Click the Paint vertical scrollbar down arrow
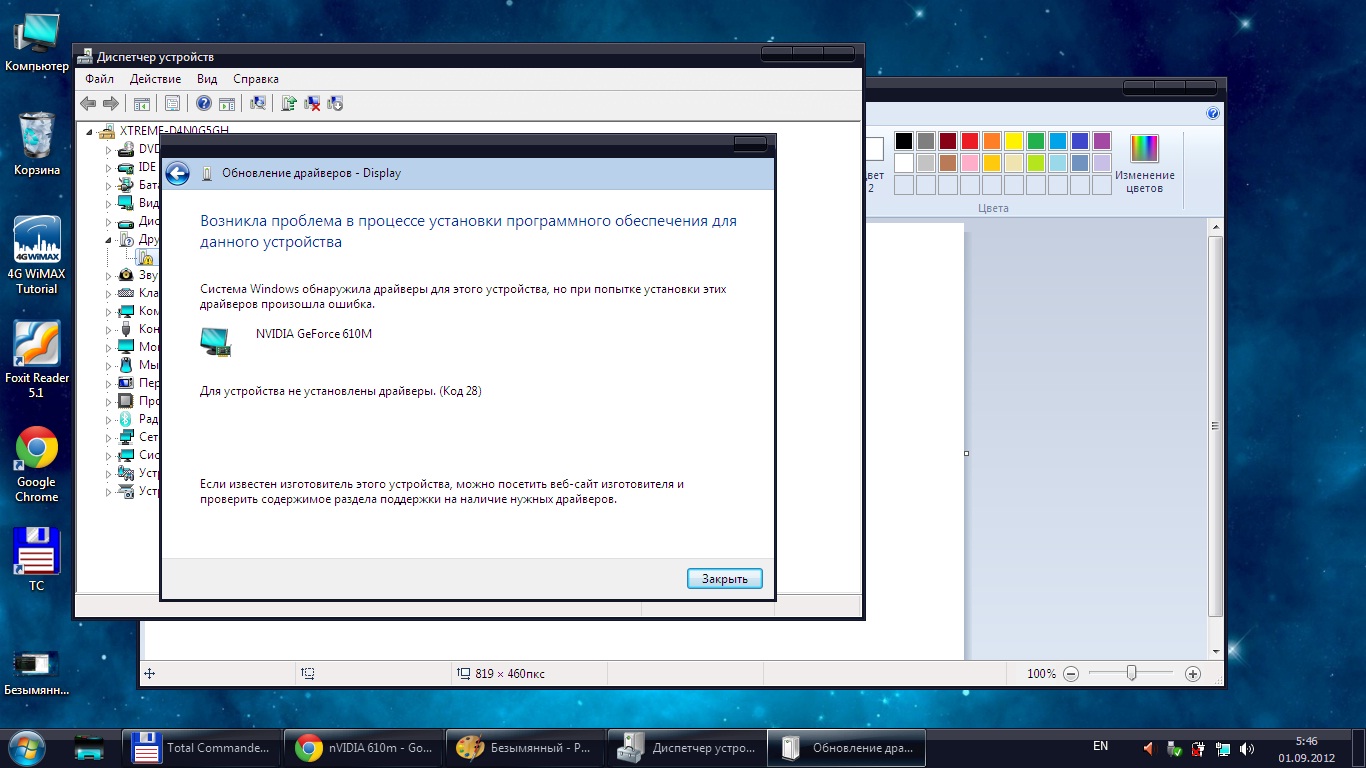 tap(1216, 652)
